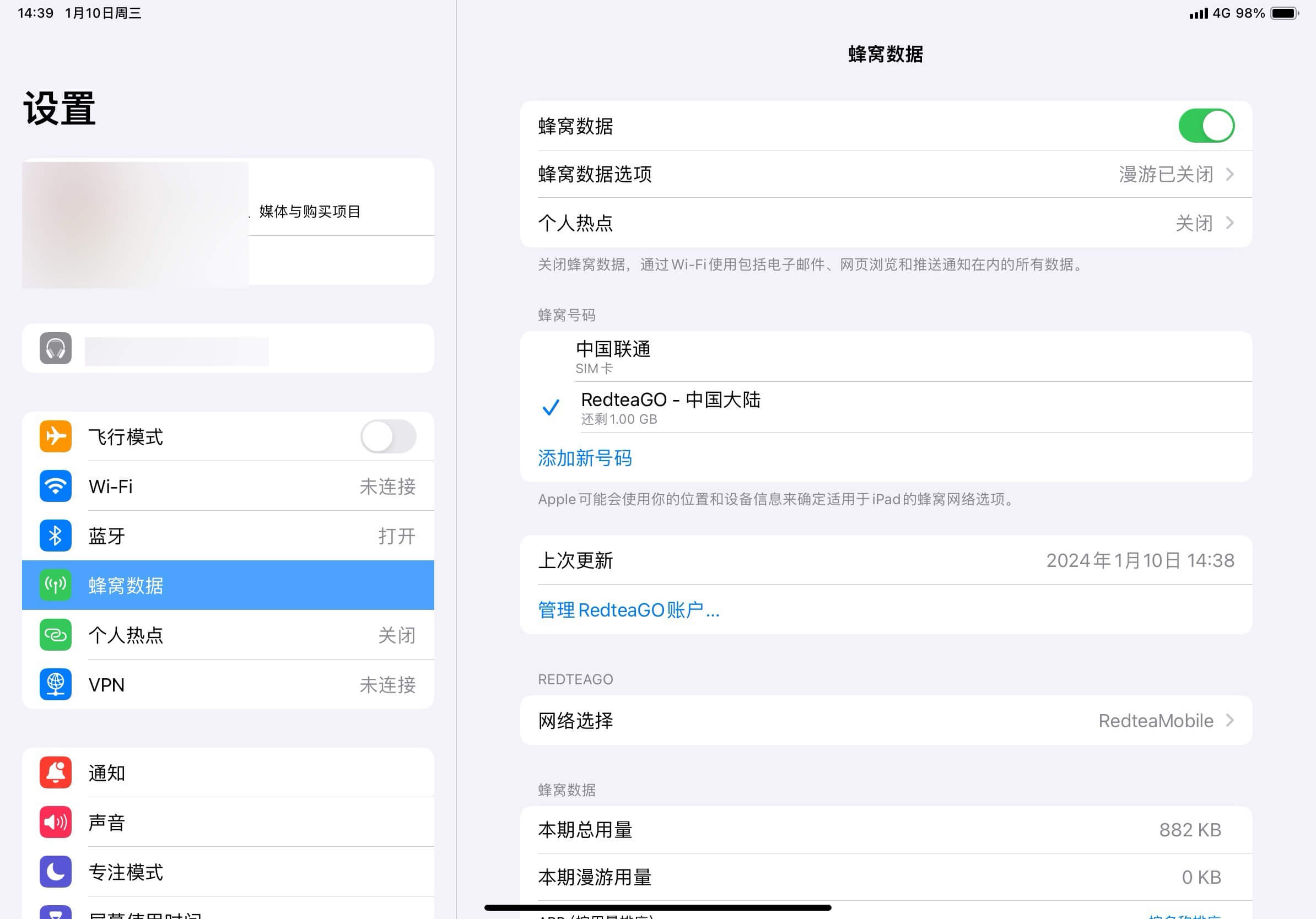Tap 漫游已关闭 value text
Screen dimensions: 1316x919
pos(1166,174)
